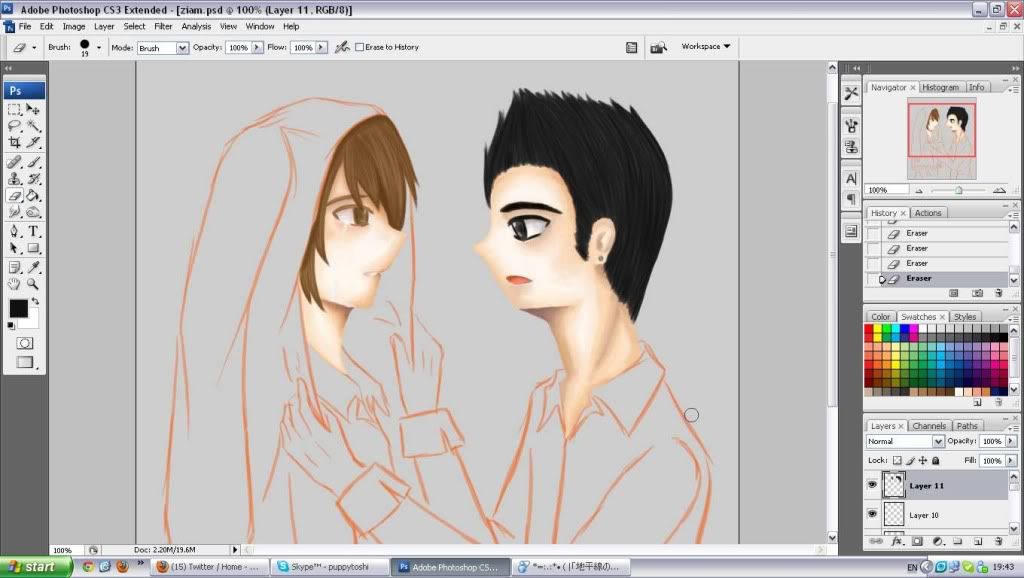Select the Lasso tool

[14, 125]
